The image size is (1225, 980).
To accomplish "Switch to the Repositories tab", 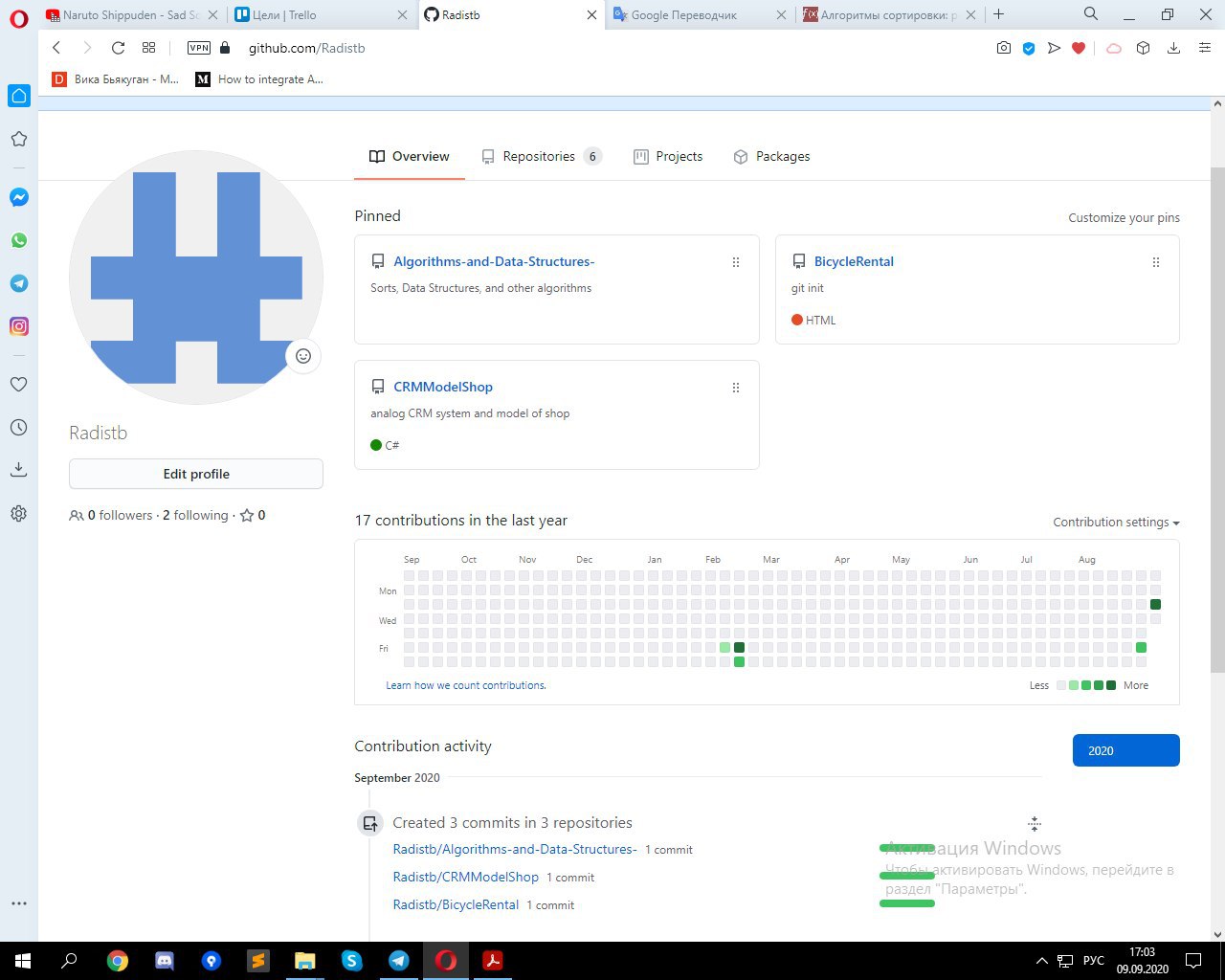I will coord(540,157).
